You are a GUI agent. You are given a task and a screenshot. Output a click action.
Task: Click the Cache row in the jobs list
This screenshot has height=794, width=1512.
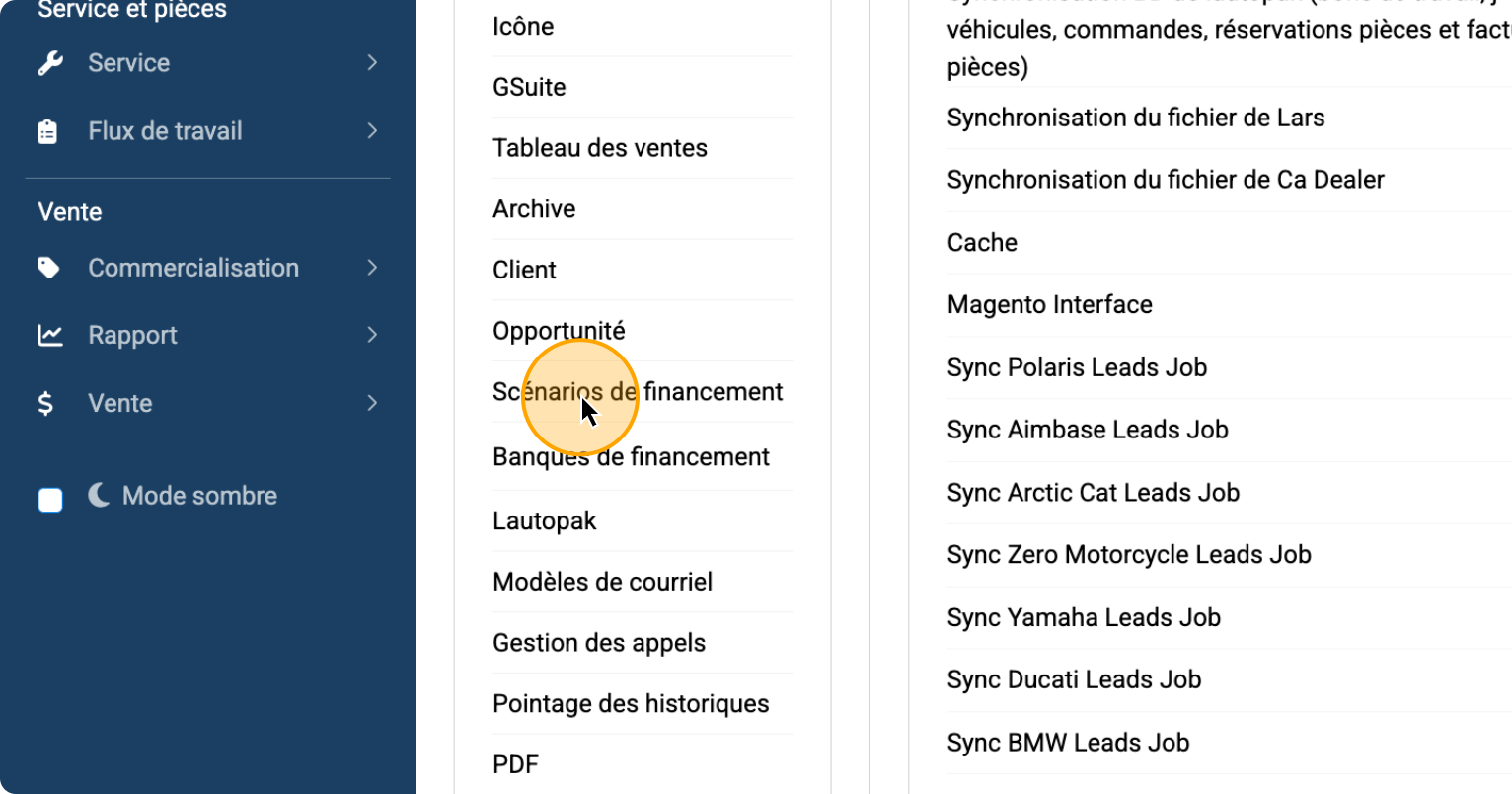click(x=982, y=242)
